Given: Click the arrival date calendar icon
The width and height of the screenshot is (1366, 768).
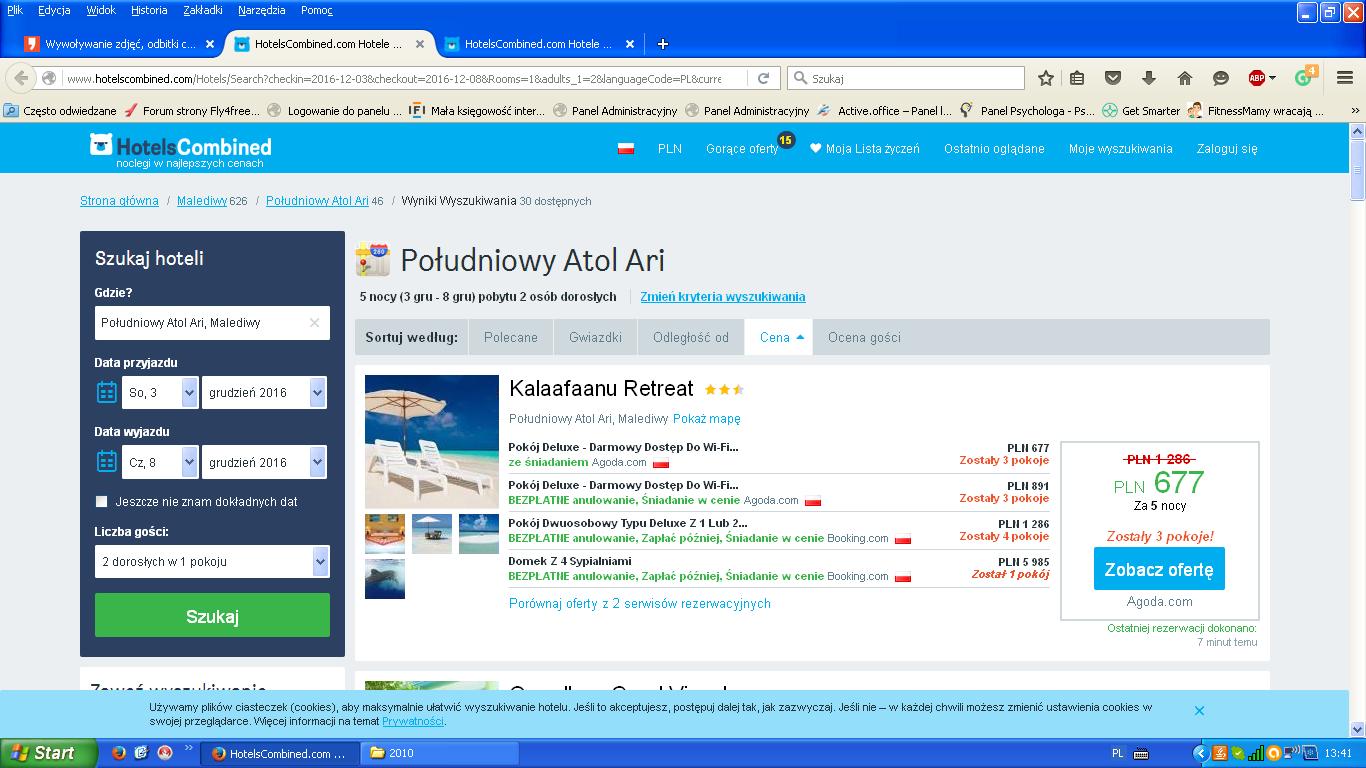Looking at the screenshot, I should click(x=107, y=392).
